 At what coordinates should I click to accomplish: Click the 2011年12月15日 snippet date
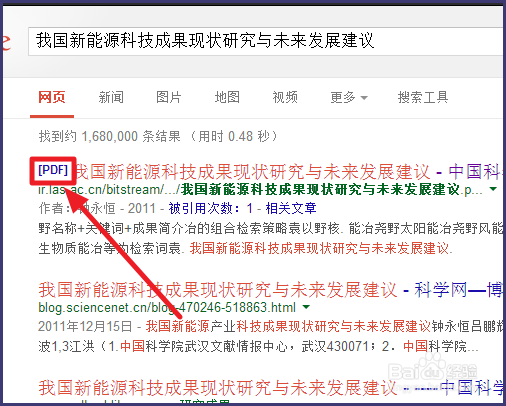click(85, 326)
